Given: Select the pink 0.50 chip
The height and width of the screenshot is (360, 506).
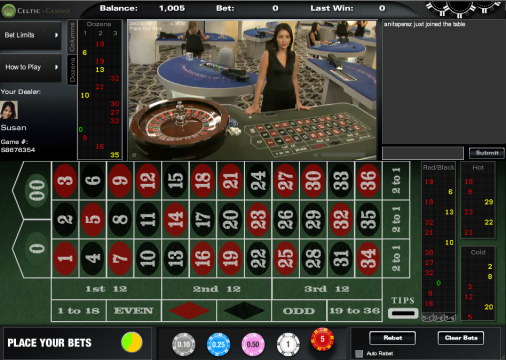Looking at the screenshot, I should (x=253, y=344).
